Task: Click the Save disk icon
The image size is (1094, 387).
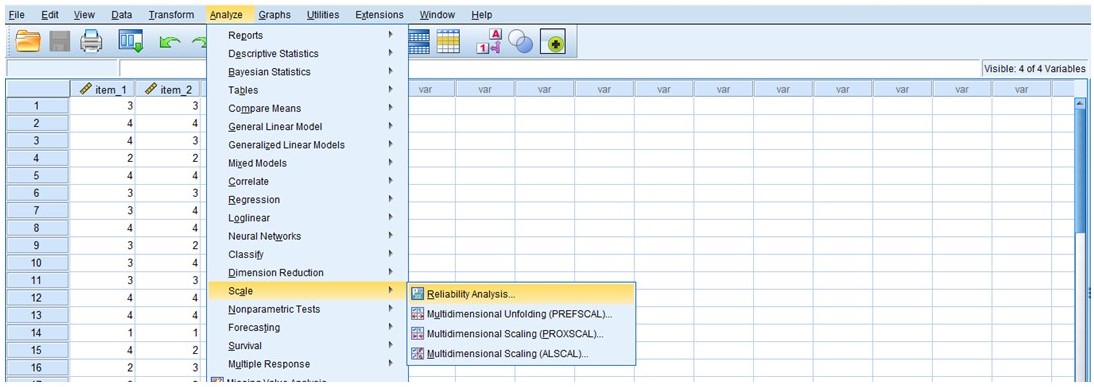Action: (x=59, y=43)
